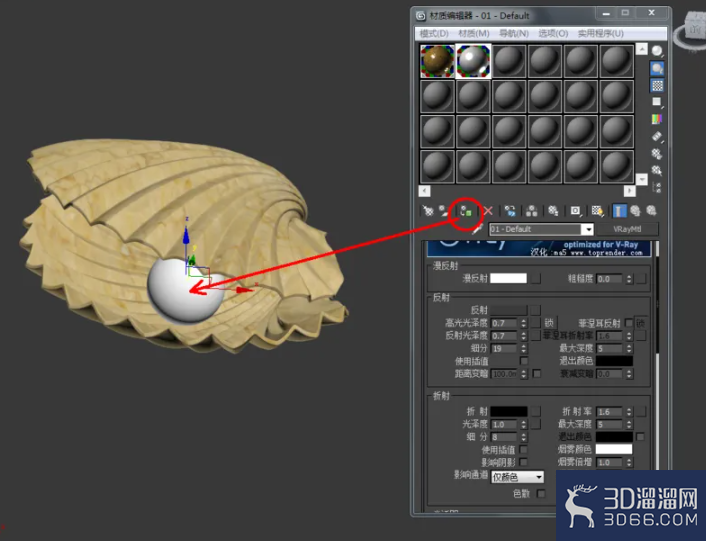Toggle the Backlight icon in side toolbar

657,68
